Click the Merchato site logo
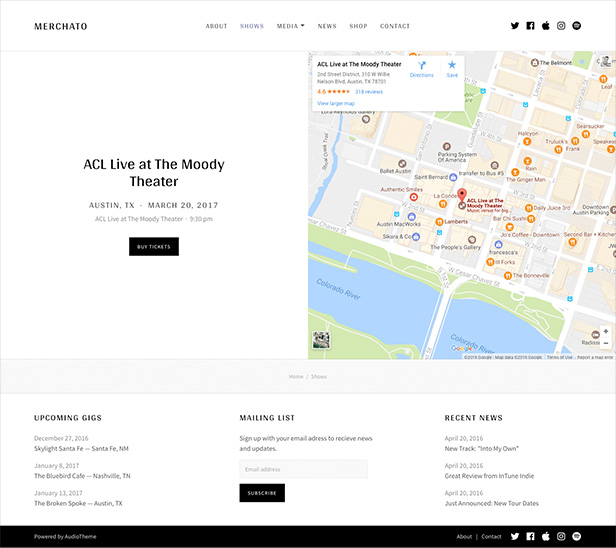The width and height of the screenshot is (616, 548). pyautogui.click(x=60, y=26)
